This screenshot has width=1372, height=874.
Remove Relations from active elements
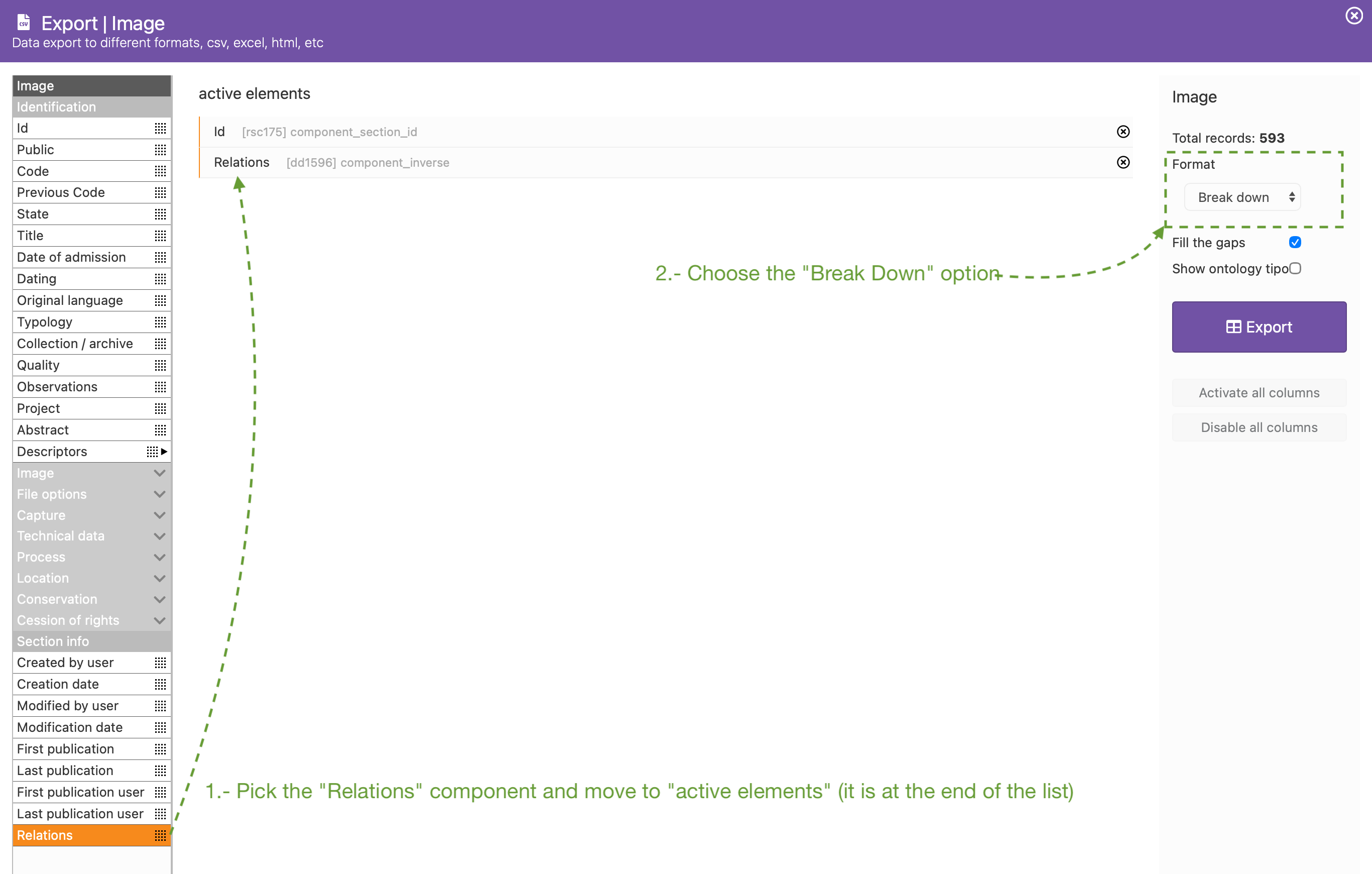1122,162
